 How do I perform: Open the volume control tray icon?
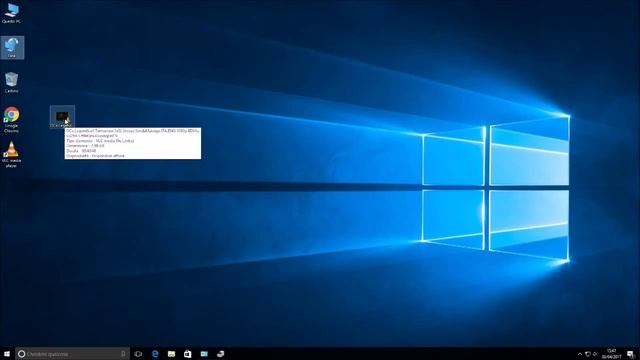click(596, 354)
